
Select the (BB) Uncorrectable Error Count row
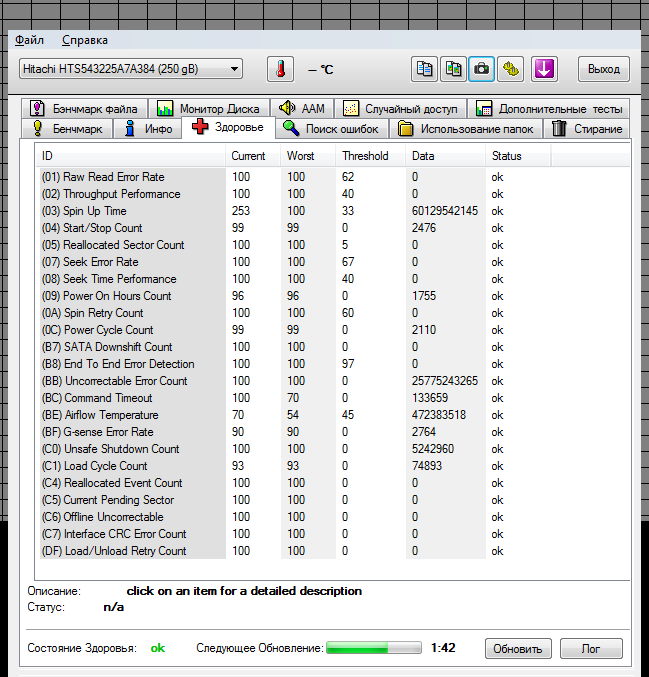click(294, 381)
